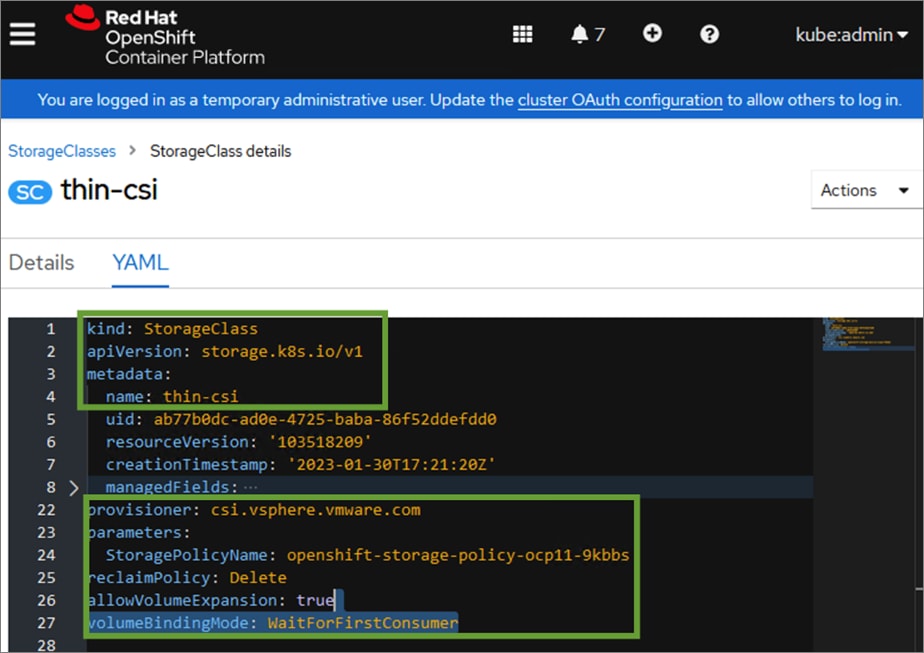The height and width of the screenshot is (653, 924).
Task: Click the SC resource badge
Action: [30, 192]
